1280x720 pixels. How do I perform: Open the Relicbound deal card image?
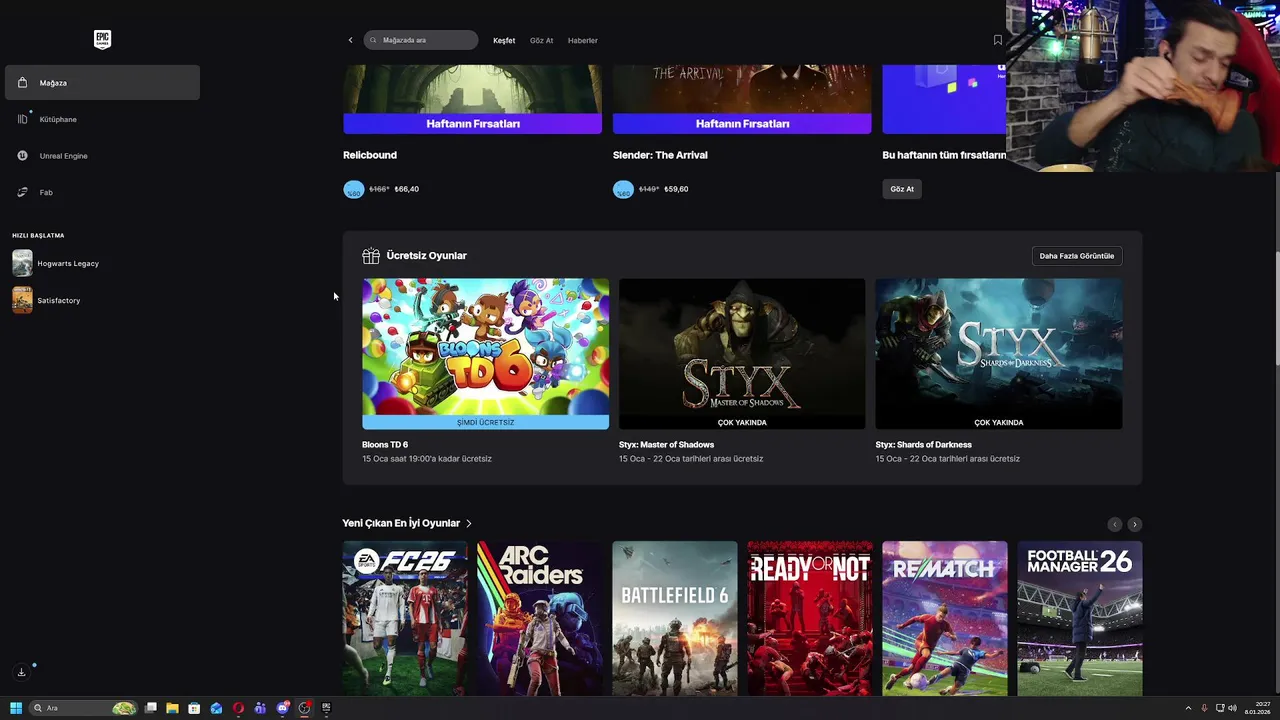(472, 99)
